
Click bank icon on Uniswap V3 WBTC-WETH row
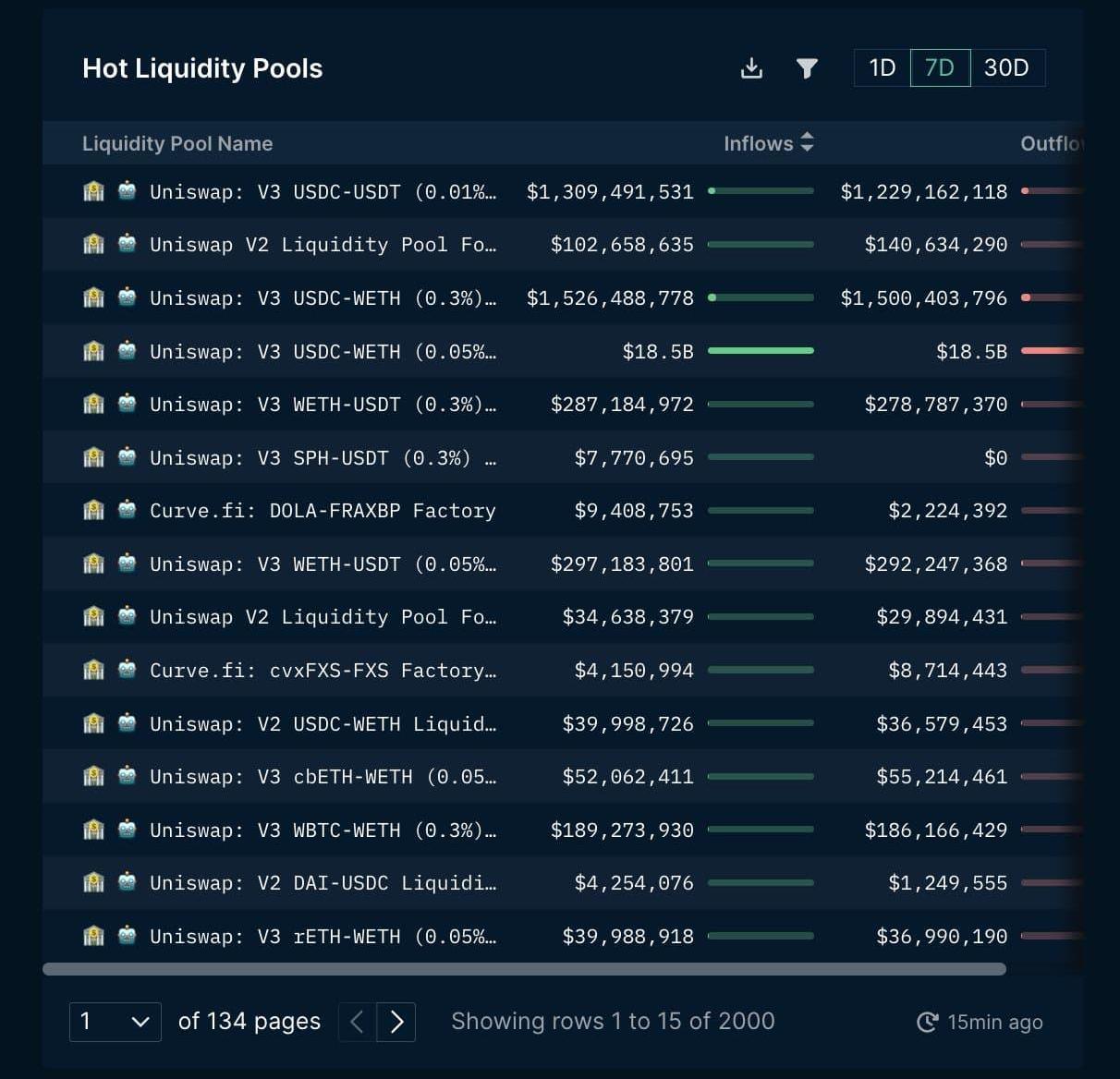click(x=93, y=830)
